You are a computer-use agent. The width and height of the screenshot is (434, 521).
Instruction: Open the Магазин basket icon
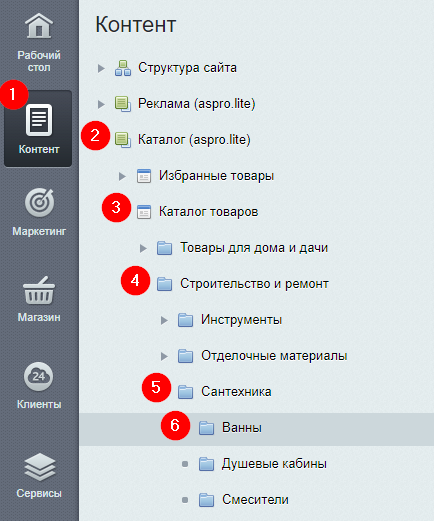tap(39, 290)
